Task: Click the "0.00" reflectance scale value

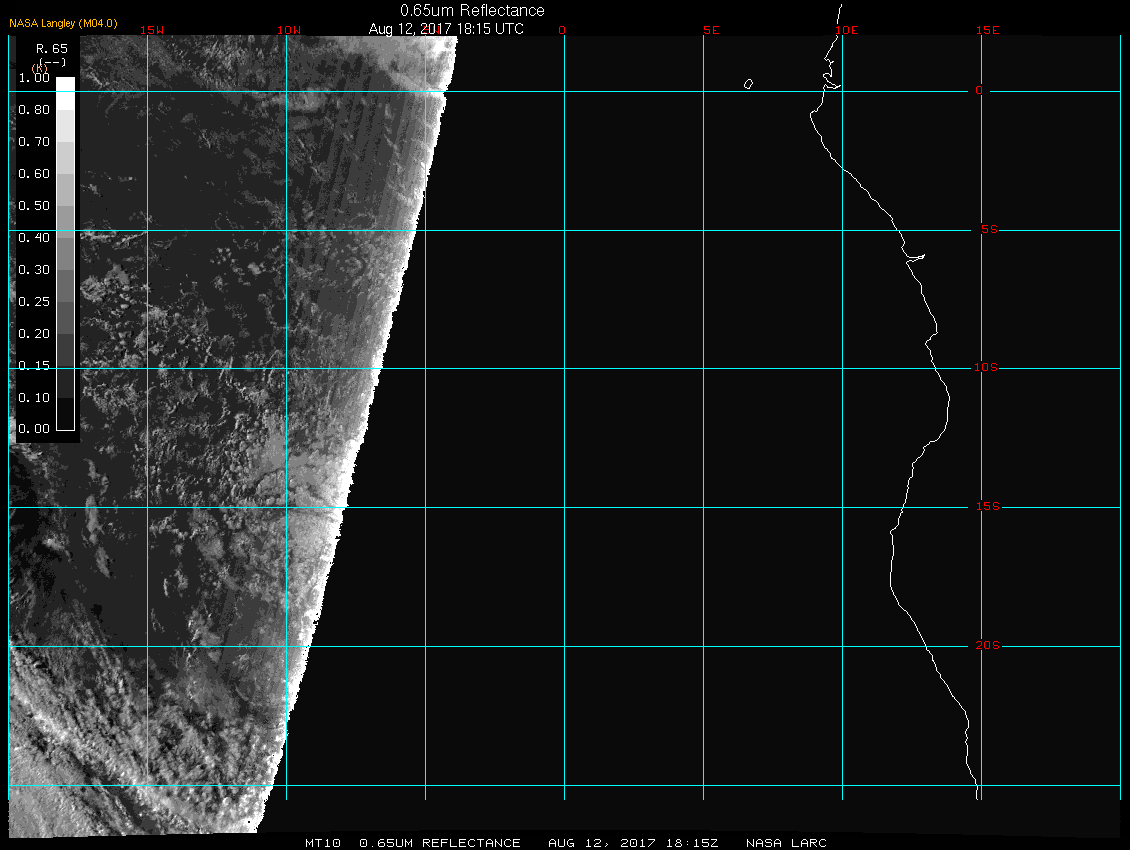Action: (x=34, y=428)
